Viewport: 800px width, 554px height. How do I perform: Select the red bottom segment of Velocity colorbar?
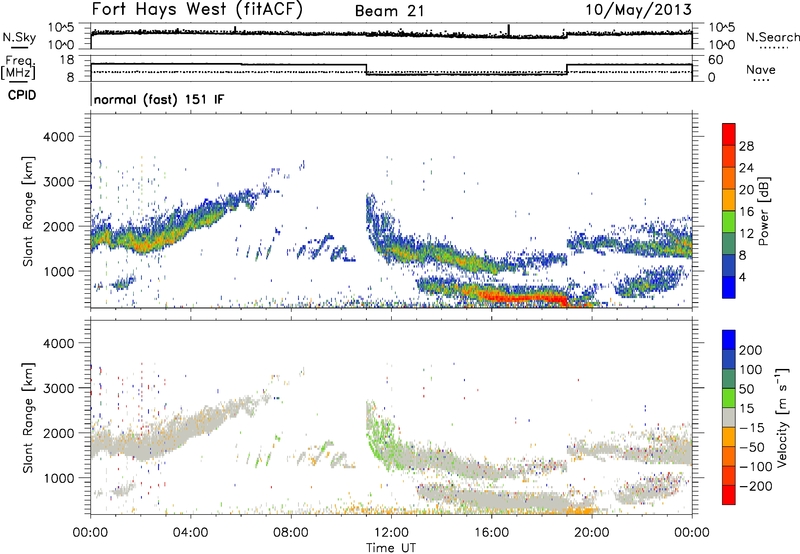tap(729, 495)
